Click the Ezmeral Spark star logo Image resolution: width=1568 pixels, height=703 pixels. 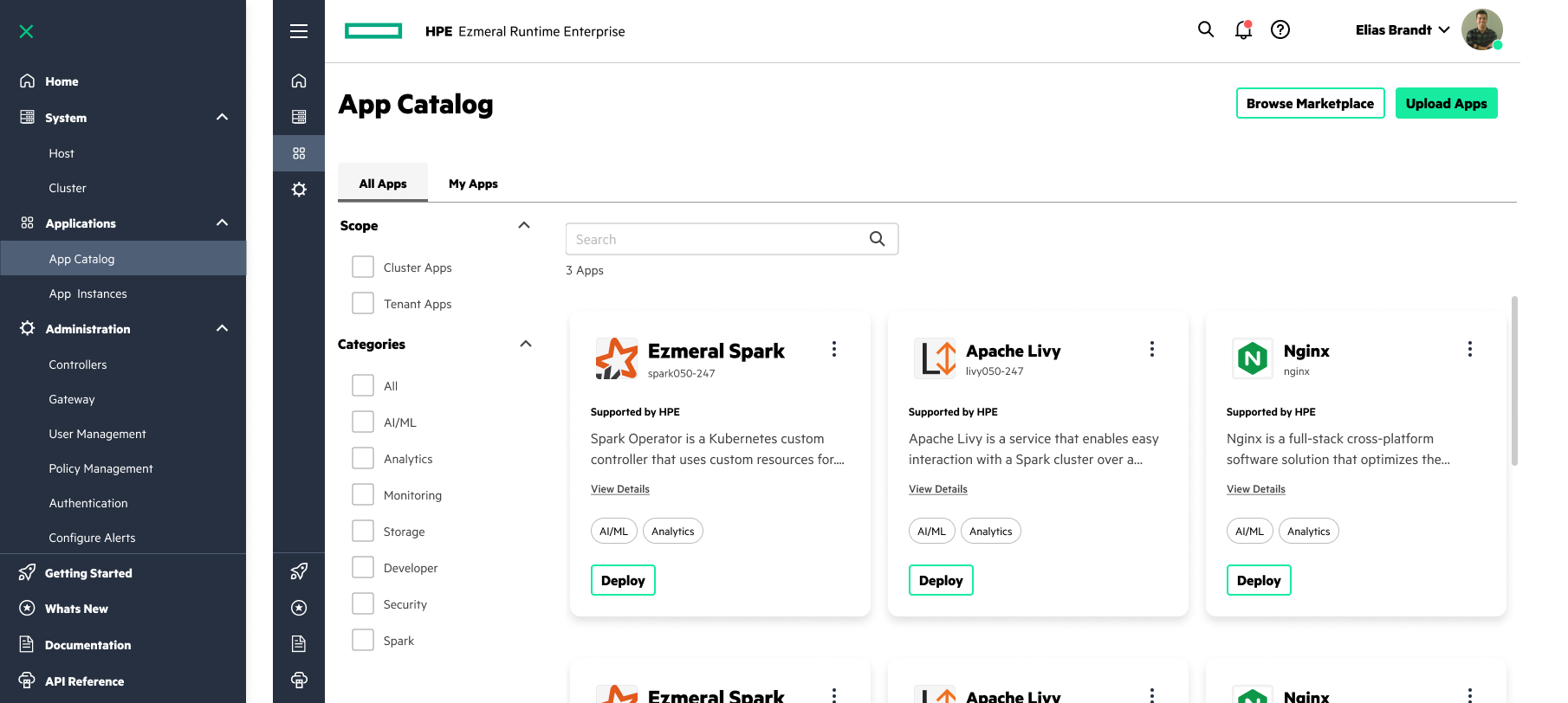[x=617, y=358]
